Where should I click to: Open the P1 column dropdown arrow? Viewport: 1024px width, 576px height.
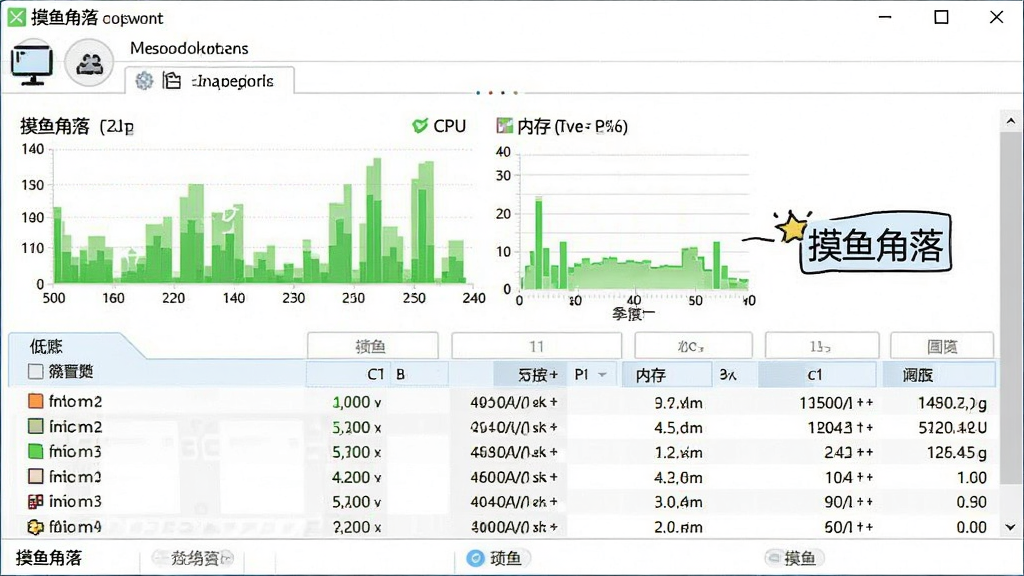[x=602, y=375]
